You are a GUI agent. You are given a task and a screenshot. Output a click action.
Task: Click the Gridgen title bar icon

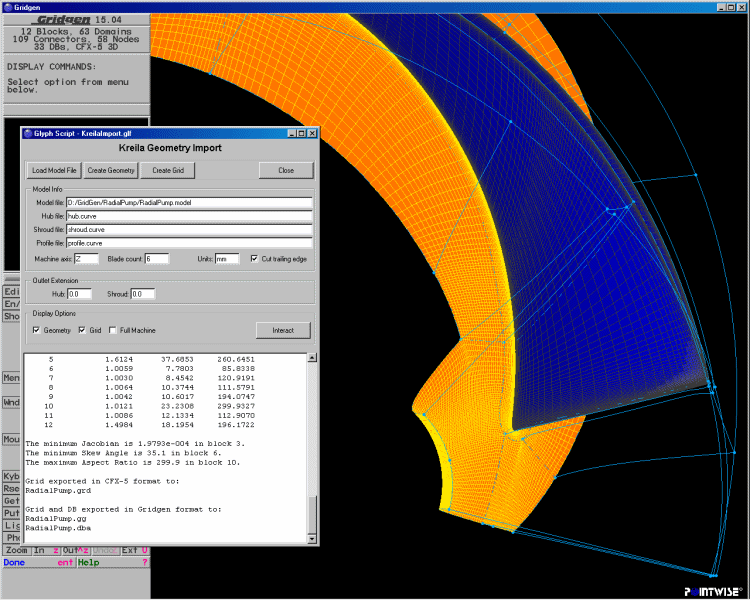click(x=8, y=7)
